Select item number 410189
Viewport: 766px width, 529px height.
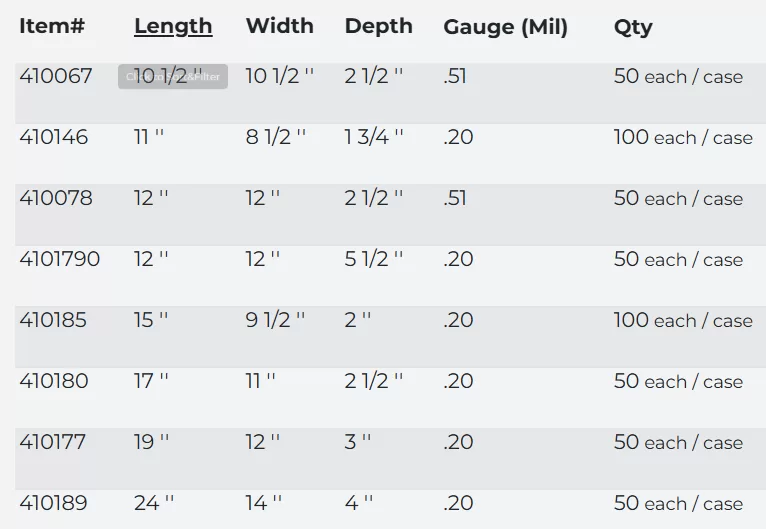click(x=54, y=503)
